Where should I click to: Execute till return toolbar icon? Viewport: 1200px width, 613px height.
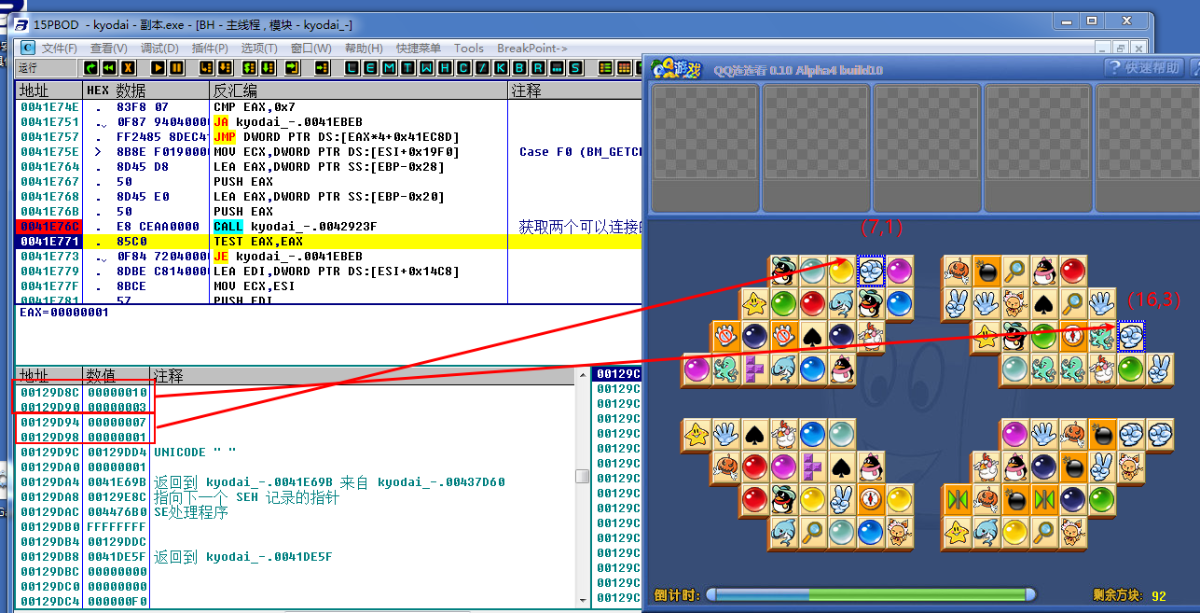pos(292,68)
